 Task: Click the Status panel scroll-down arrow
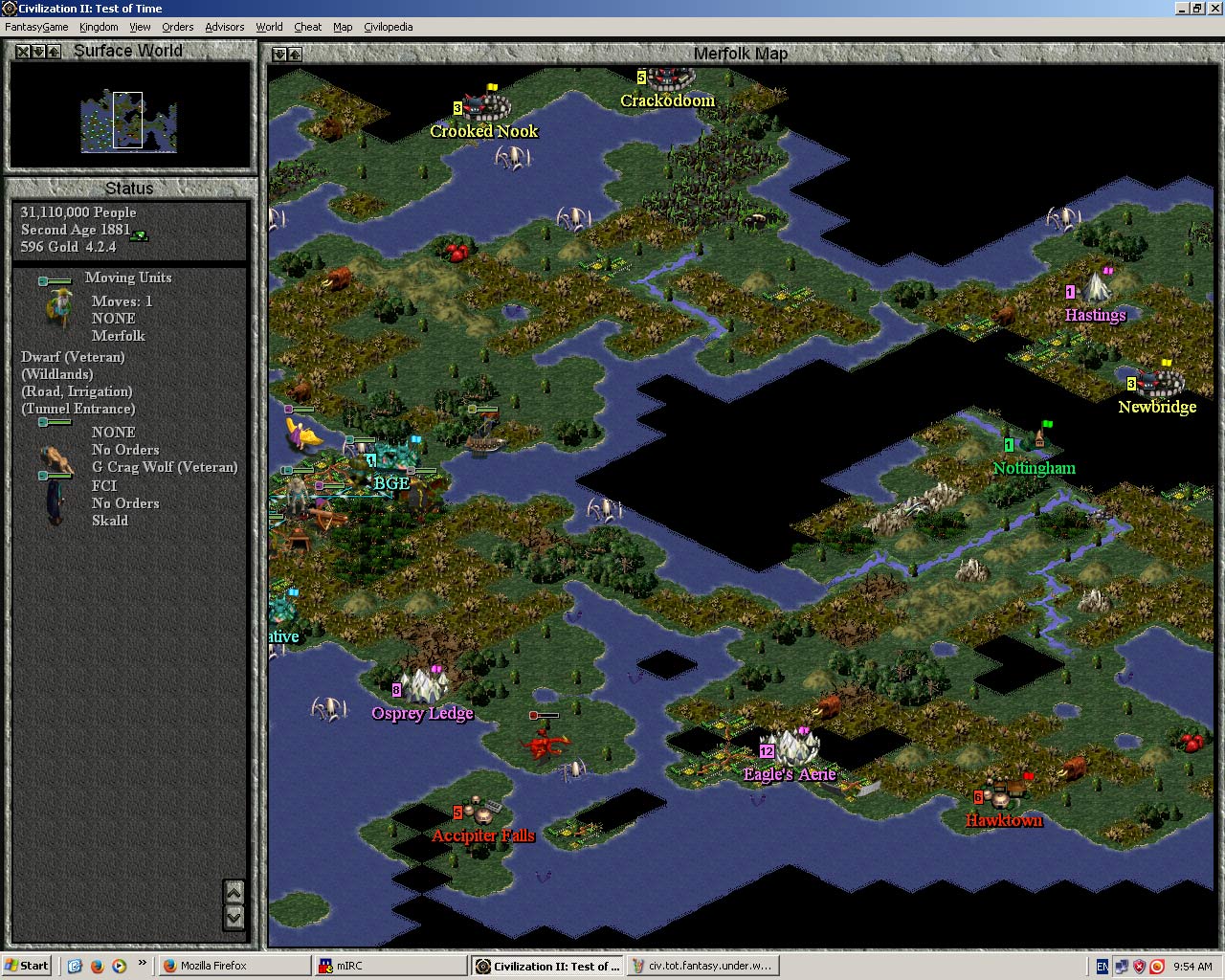click(x=233, y=917)
